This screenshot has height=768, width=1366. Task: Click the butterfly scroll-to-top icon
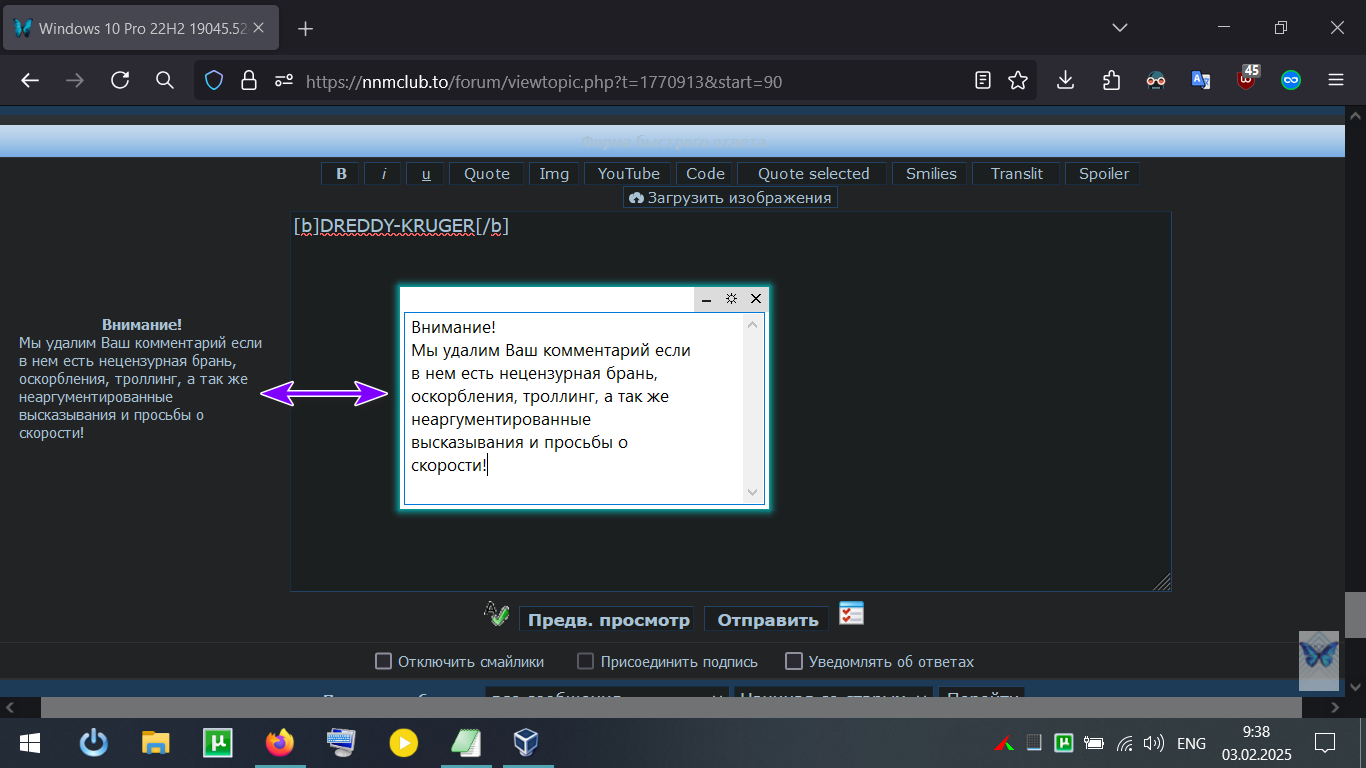click(1318, 660)
